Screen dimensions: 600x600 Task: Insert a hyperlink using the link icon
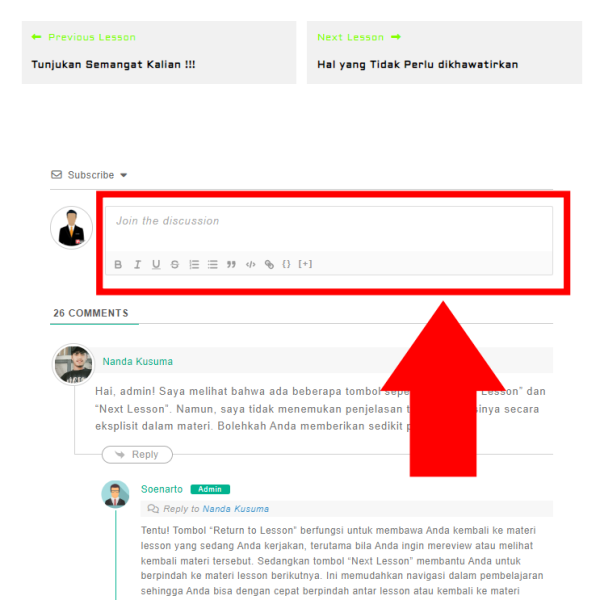(269, 264)
